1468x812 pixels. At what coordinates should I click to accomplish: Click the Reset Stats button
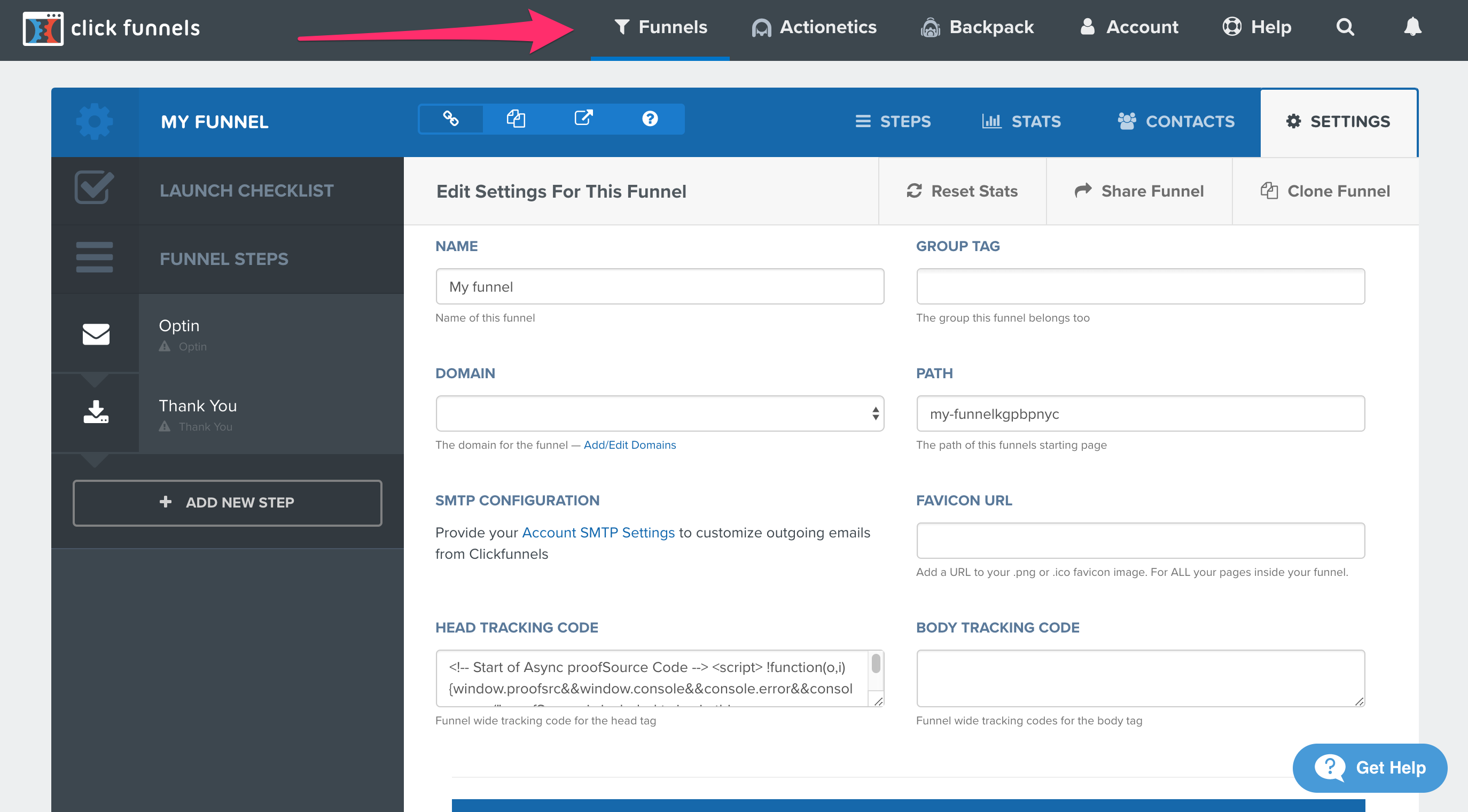click(x=963, y=191)
